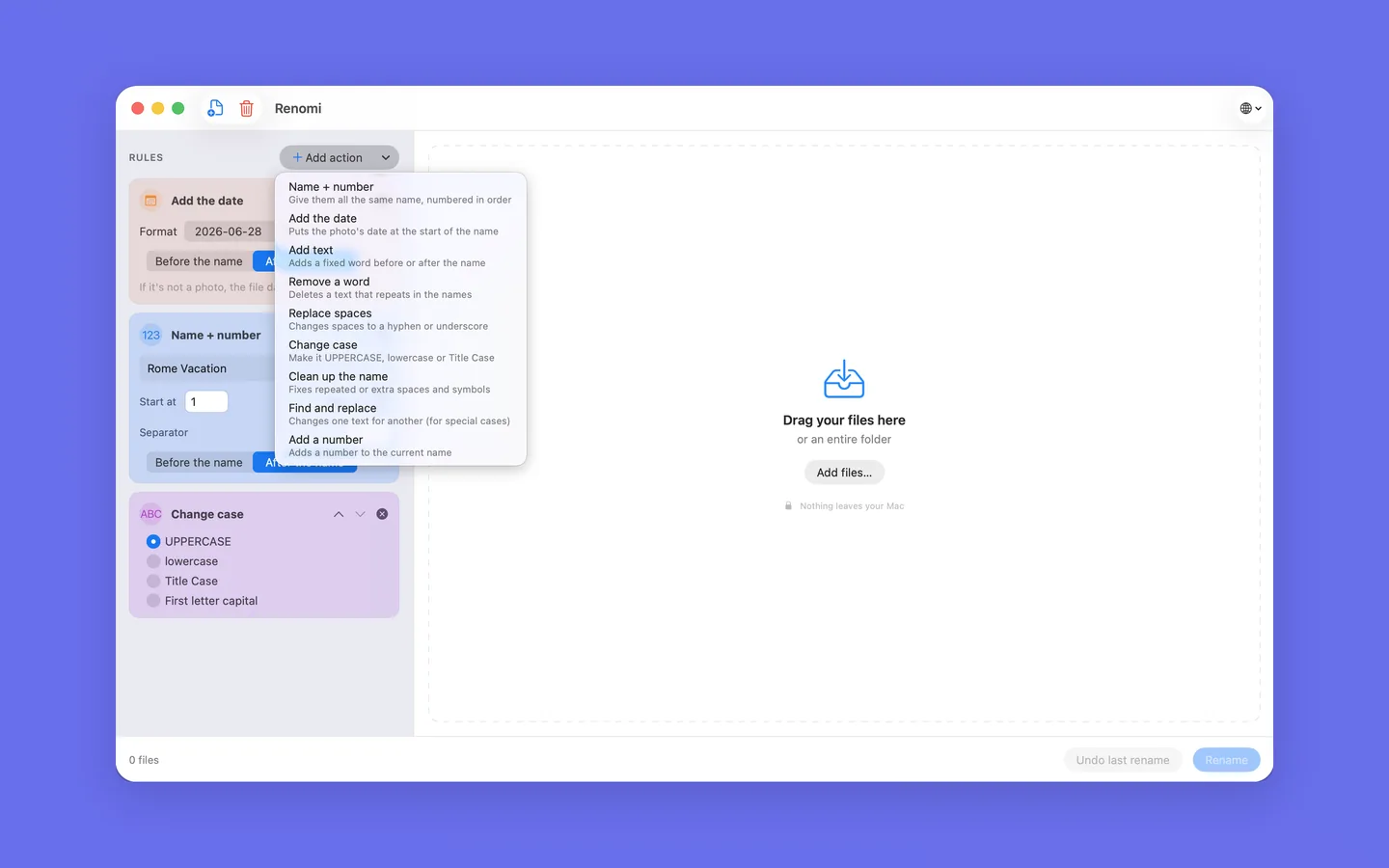Click the Renomi window title

pos(298,108)
